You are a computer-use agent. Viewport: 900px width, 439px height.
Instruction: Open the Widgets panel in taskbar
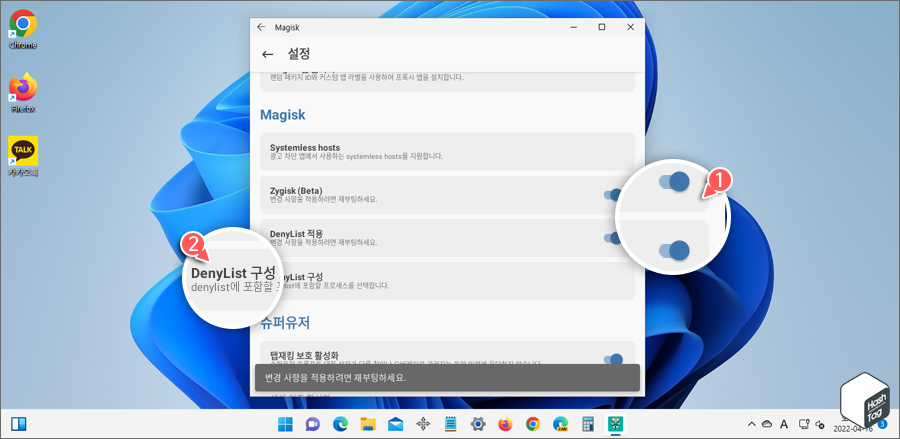pyautogui.click(x=19, y=424)
